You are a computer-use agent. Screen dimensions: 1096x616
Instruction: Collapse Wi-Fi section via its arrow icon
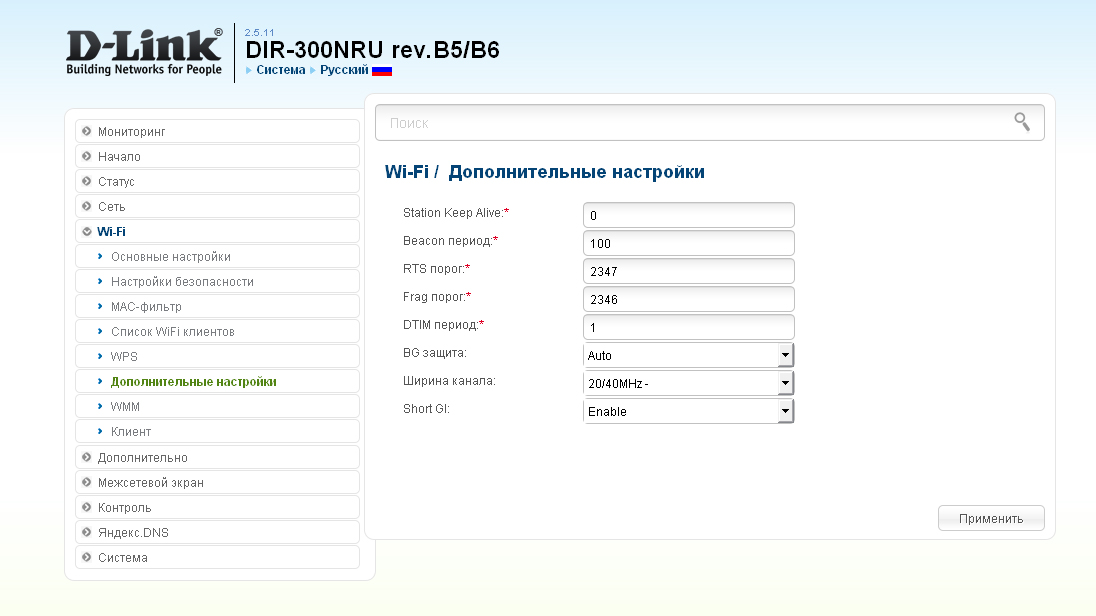[x=87, y=231]
